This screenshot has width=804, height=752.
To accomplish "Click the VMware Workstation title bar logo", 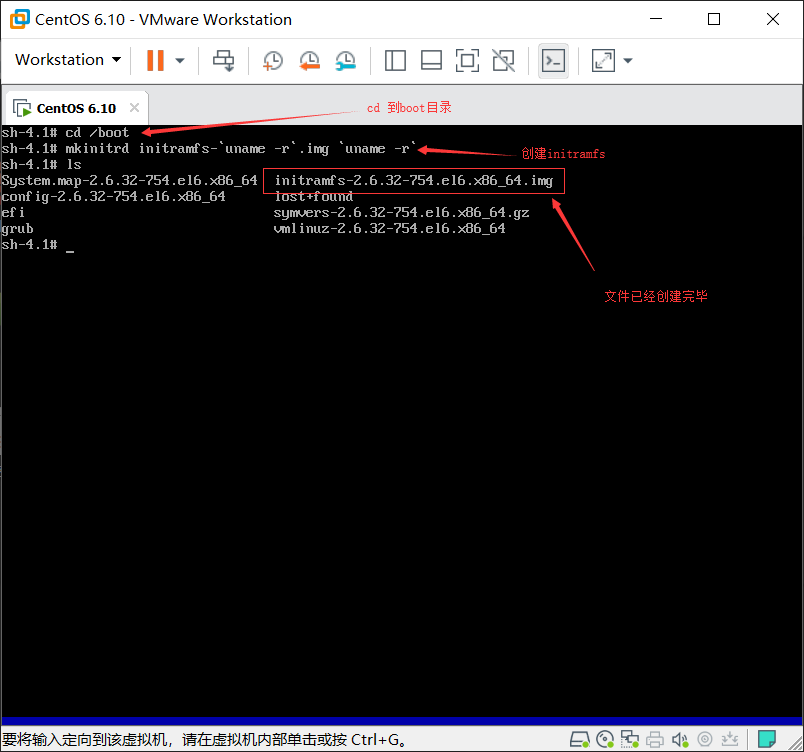I will [x=19, y=19].
